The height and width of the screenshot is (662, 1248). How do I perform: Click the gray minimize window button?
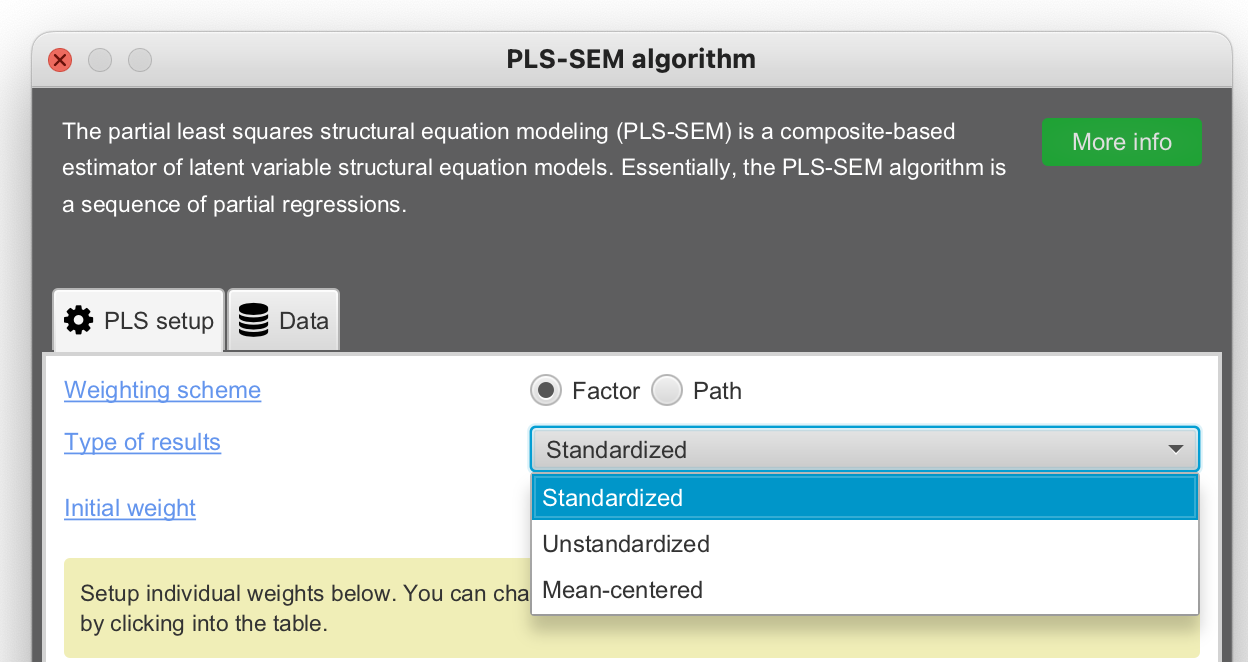click(x=100, y=60)
